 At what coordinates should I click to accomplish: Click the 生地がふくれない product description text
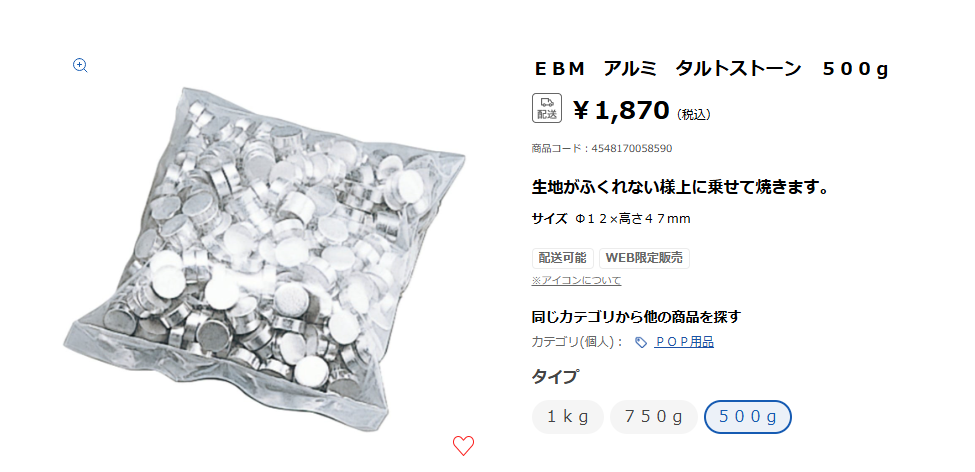682,187
